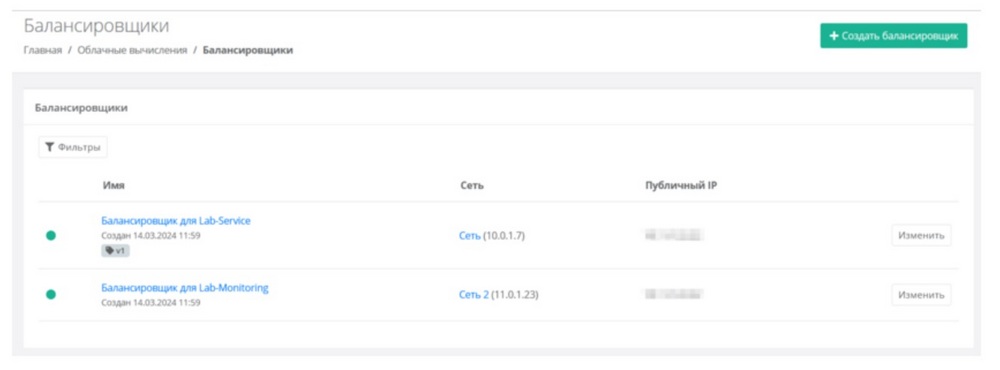Click Изменить for Lab-Monitoring balancer
The image size is (1000, 370).
tap(921, 295)
